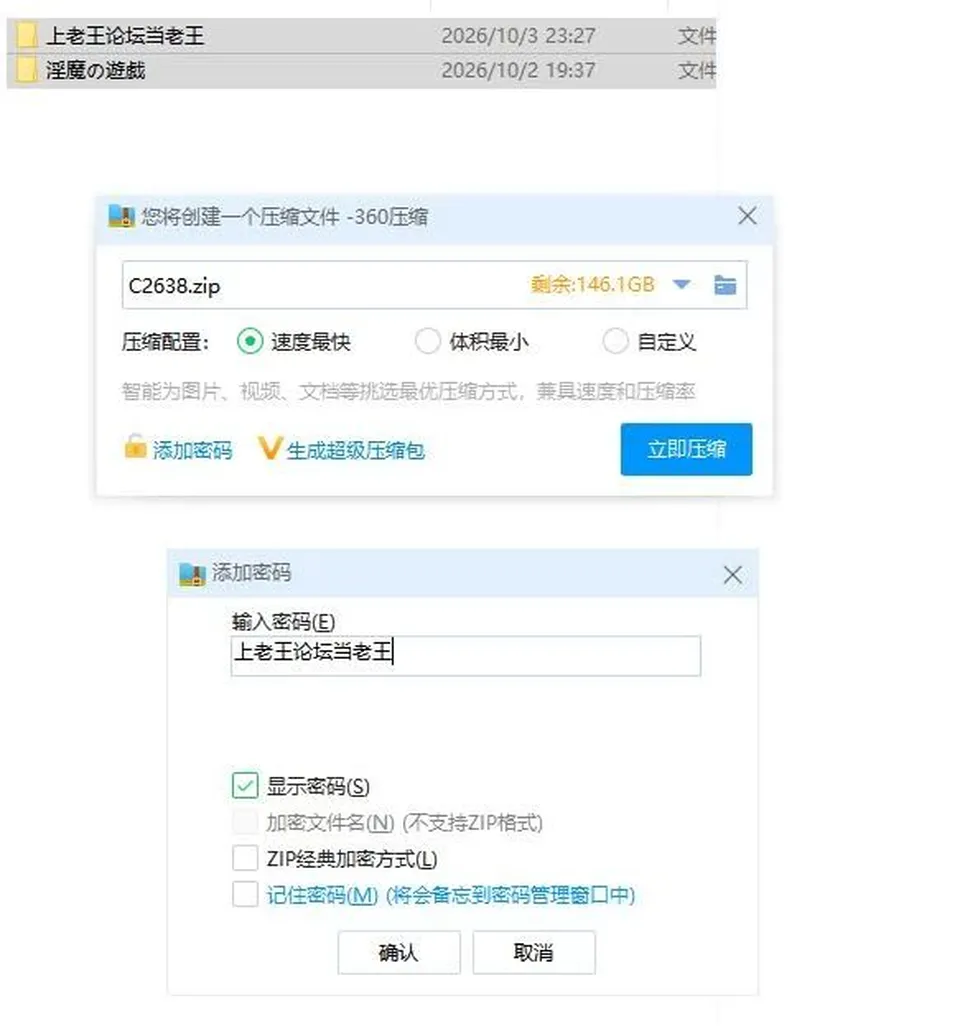Click the 360压缩 app icon in compression dialog title

121,217
